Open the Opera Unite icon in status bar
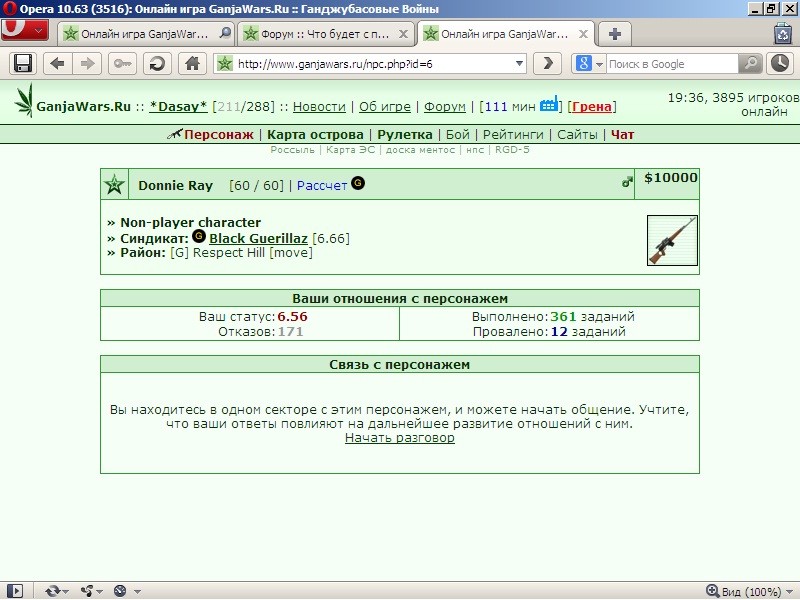800x600 pixels. [87, 591]
